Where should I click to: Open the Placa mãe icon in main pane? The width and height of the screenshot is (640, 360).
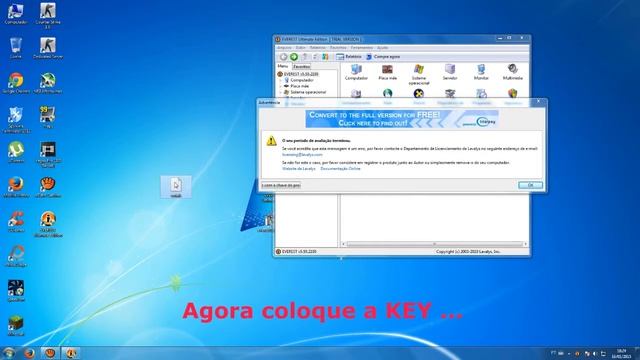[387, 72]
